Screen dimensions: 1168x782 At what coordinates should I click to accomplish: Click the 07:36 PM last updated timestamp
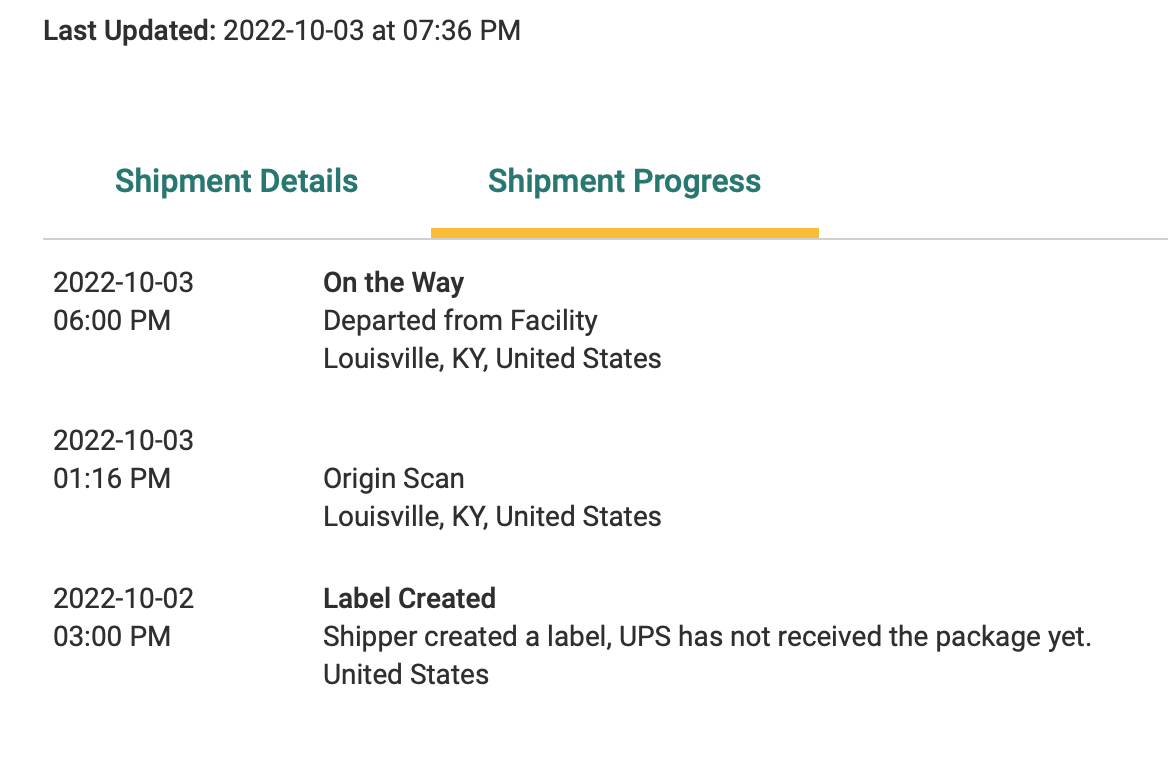click(461, 31)
